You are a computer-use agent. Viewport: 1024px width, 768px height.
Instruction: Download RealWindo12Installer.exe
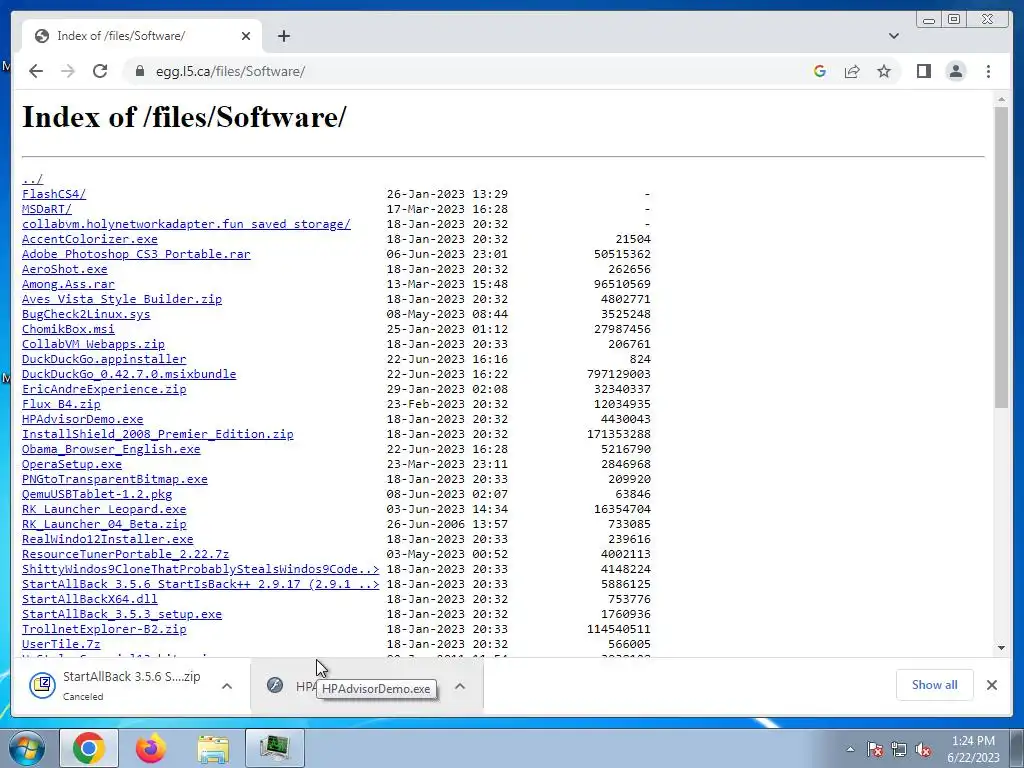click(x=108, y=539)
